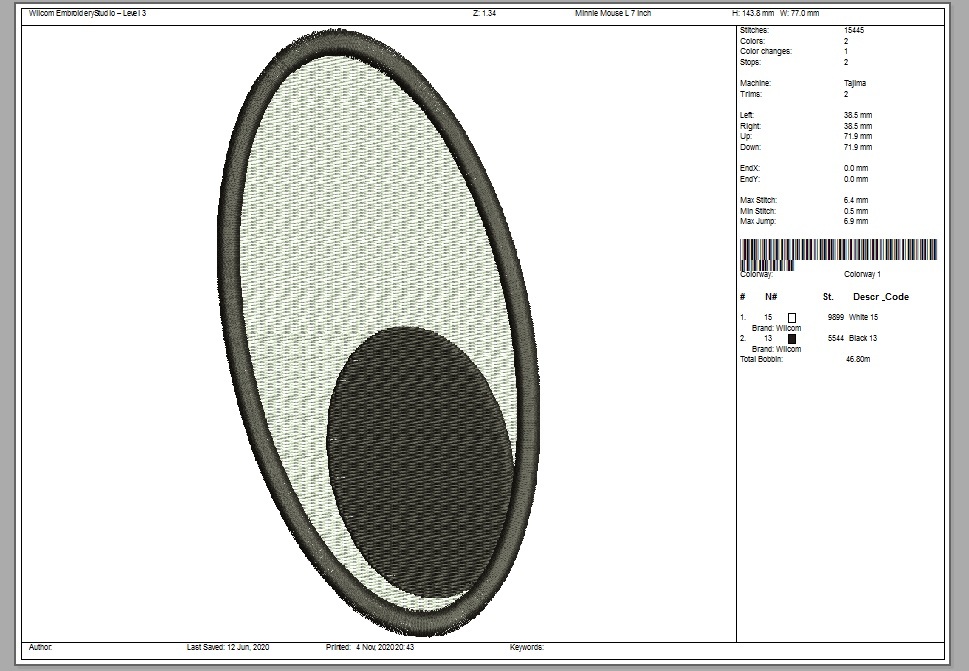Viewport: 969px width, 671px height.
Task: Select the 'Wilcom EmbroideryStudio – Level 3' header text
Action: [88, 13]
